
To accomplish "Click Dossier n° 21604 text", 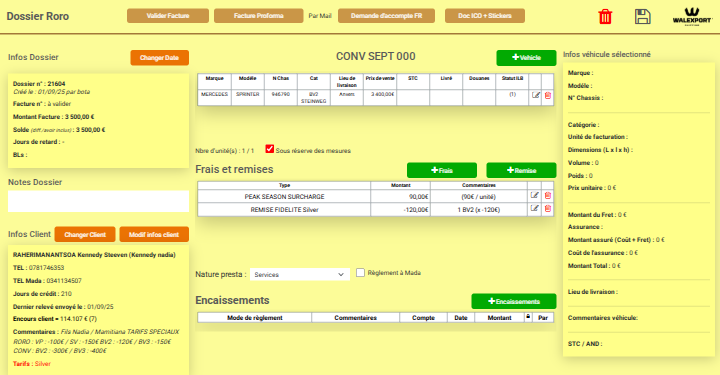I will (x=39, y=84).
